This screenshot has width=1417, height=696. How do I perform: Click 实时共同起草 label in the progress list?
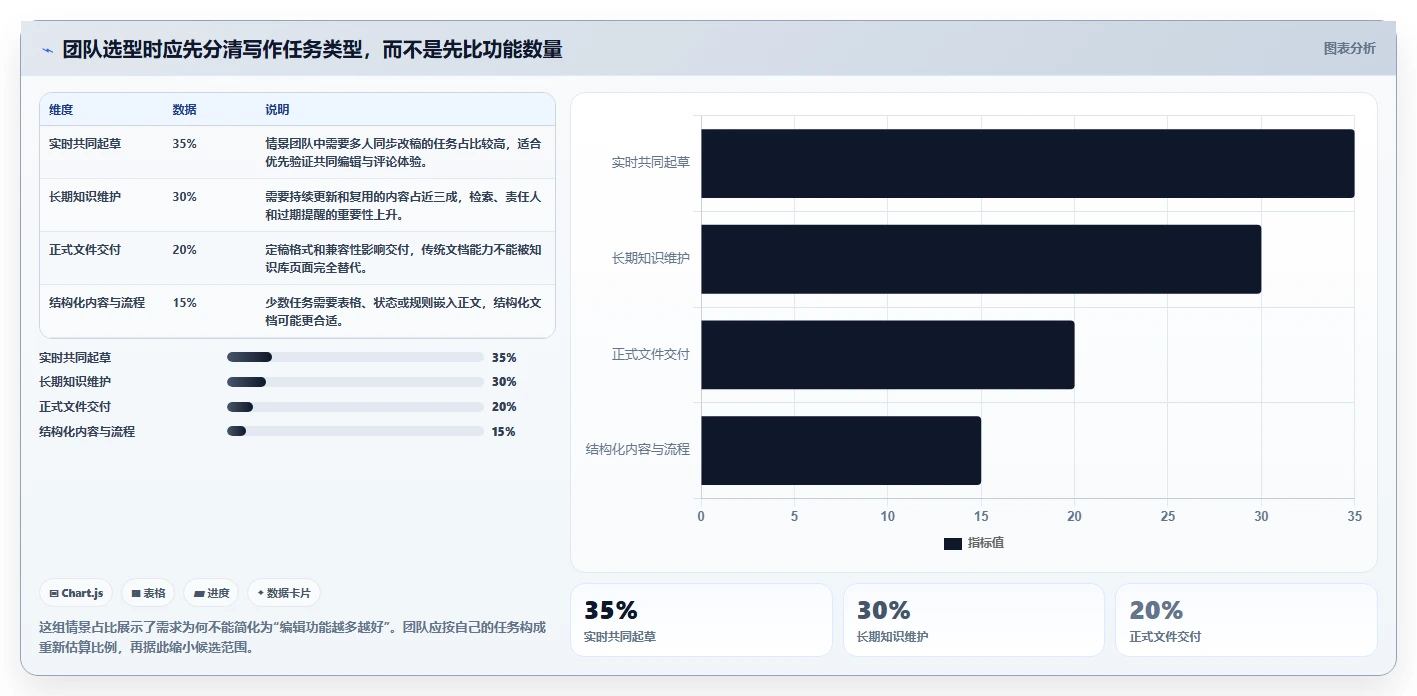click(75, 357)
